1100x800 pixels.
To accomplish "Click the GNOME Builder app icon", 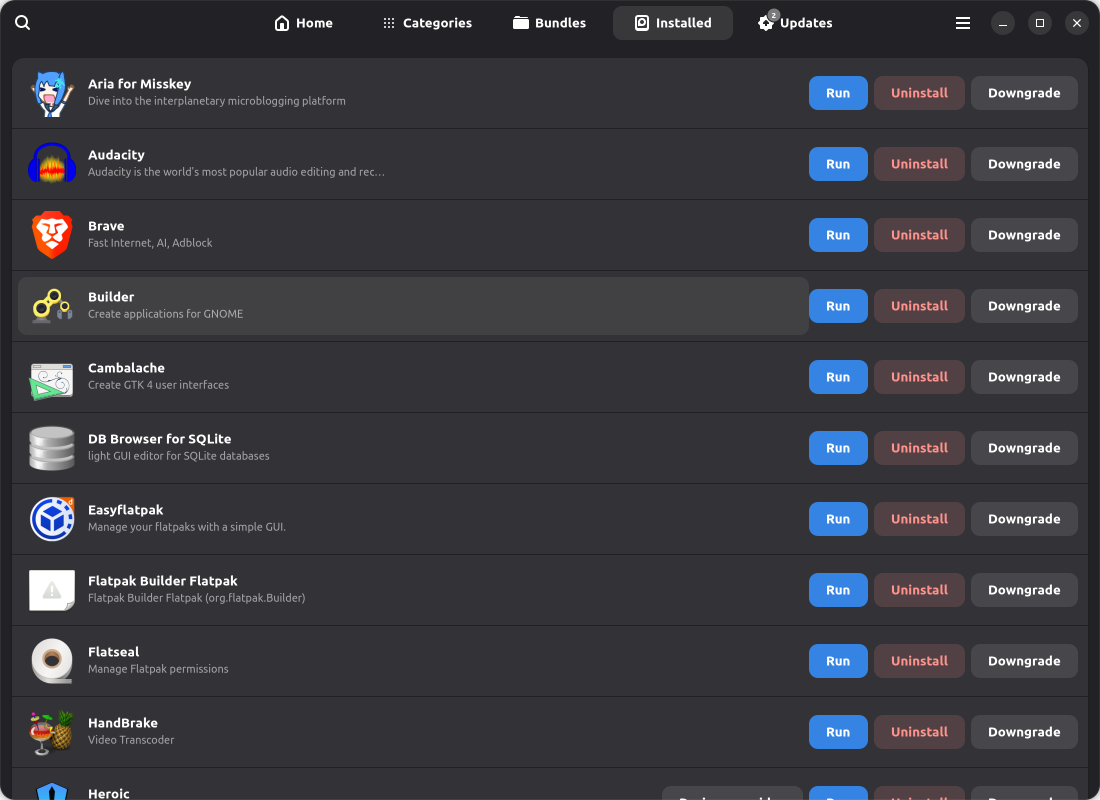I will tap(52, 306).
